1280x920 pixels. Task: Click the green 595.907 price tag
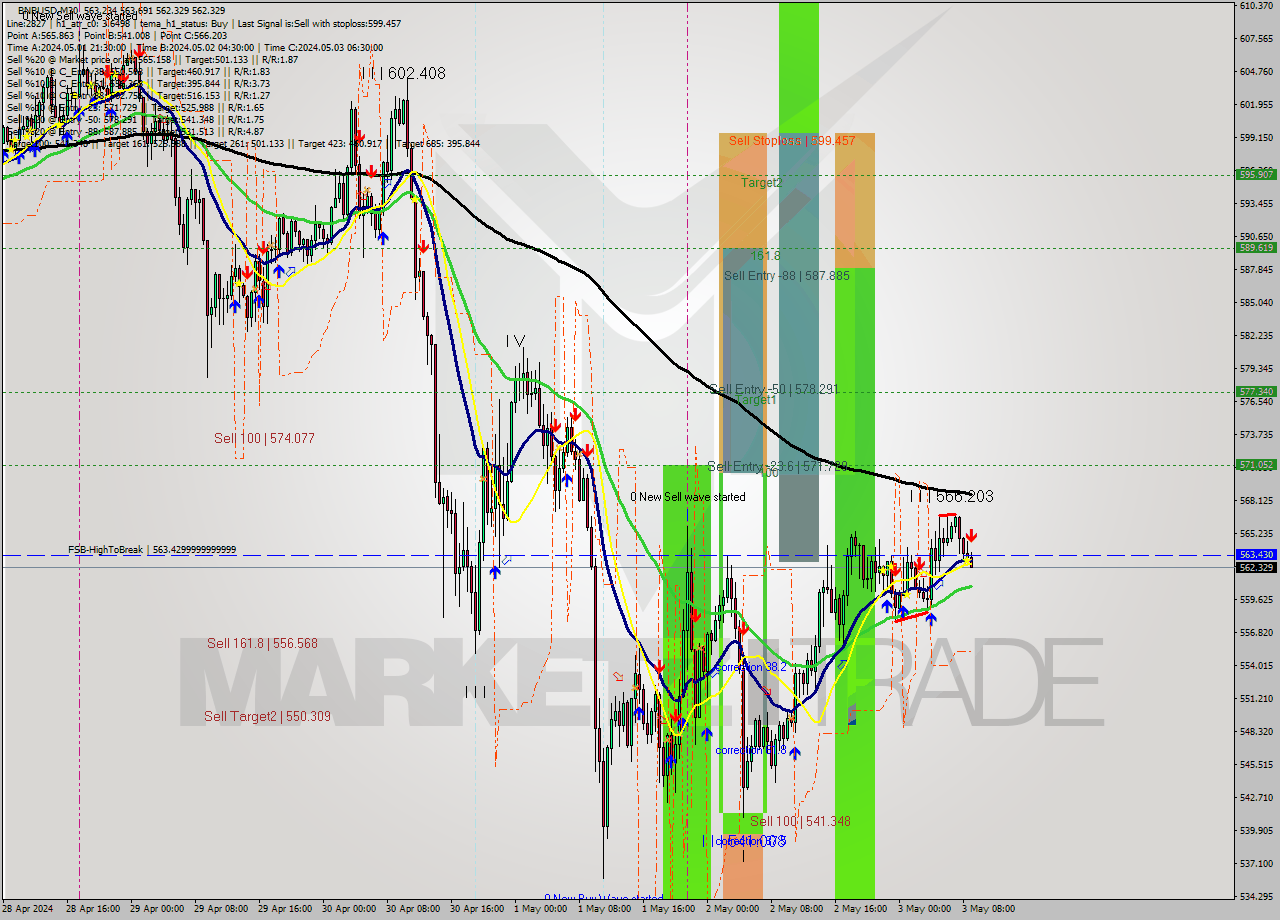pyautogui.click(x=1256, y=174)
